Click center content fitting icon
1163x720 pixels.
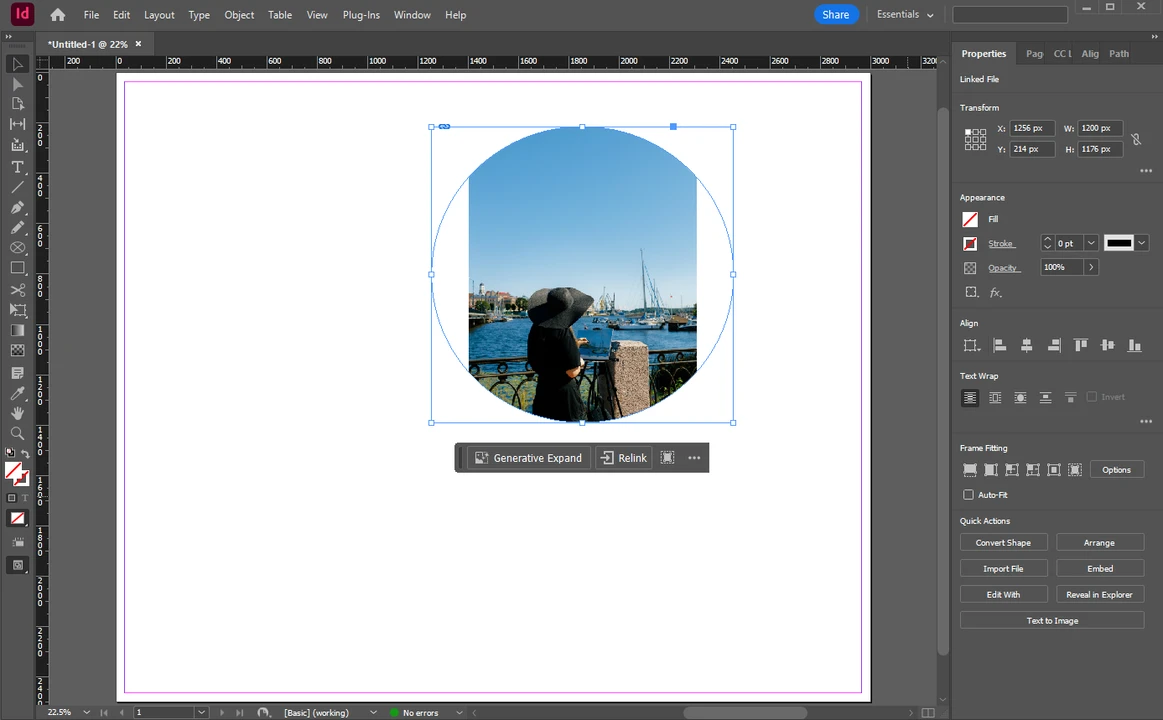coord(1054,469)
